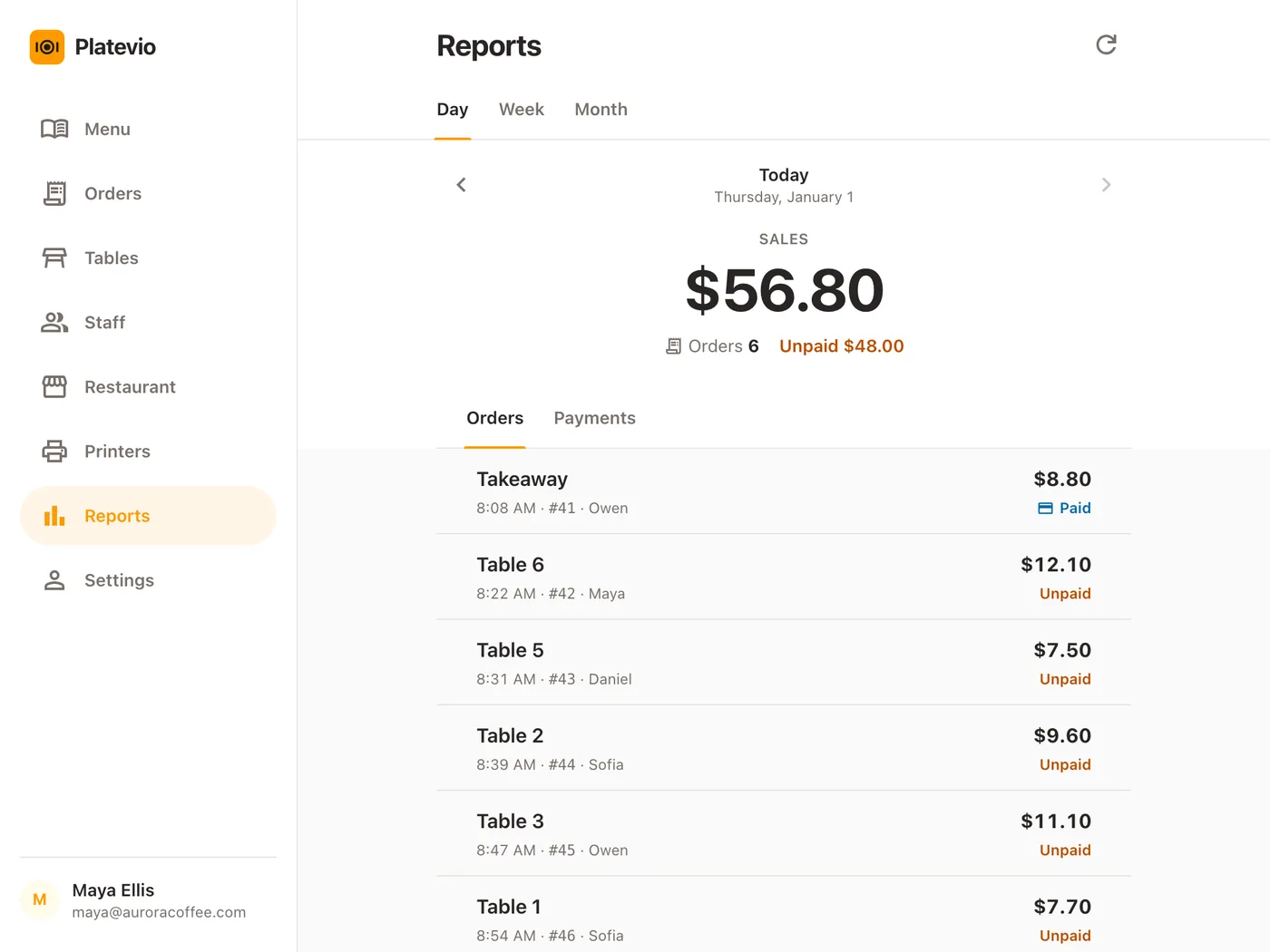This screenshot has height=952, width=1270.
Task: Open the Takeaway order row title
Action: coord(522,479)
